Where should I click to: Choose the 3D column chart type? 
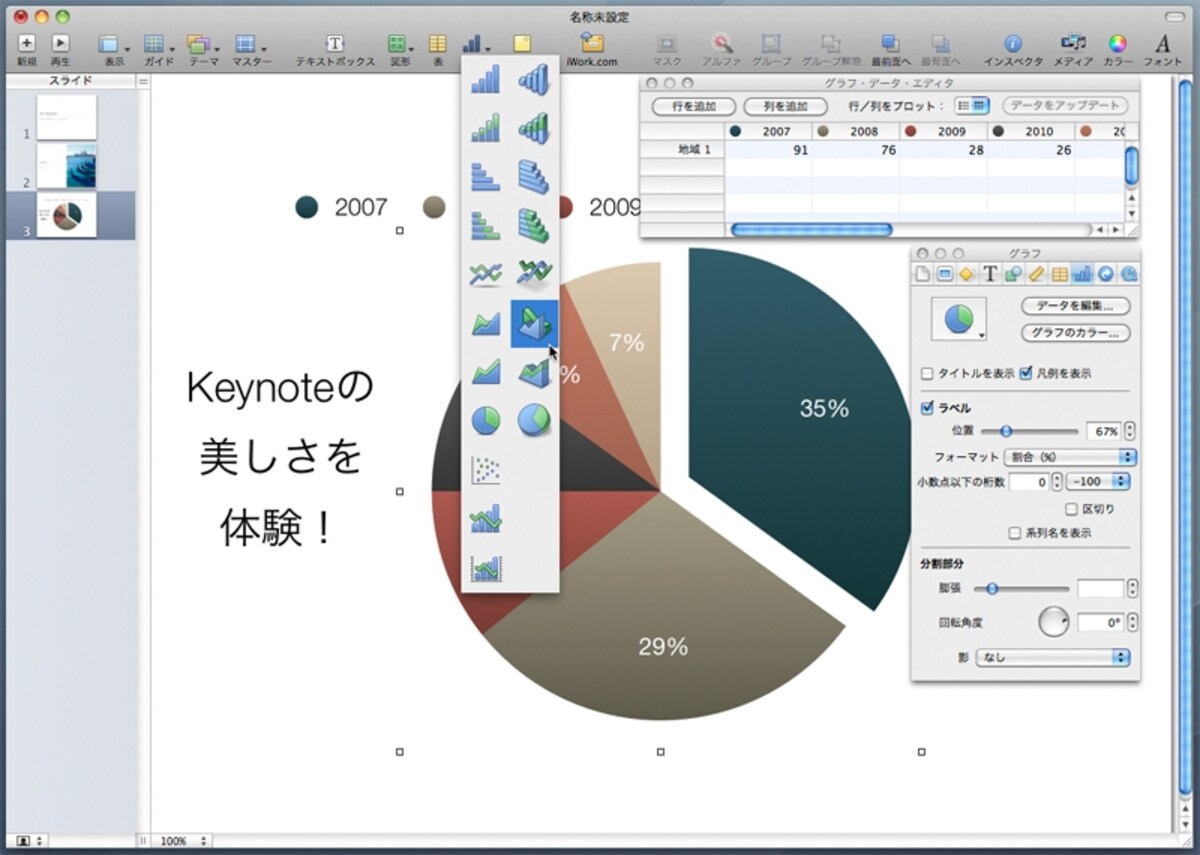coord(534,79)
